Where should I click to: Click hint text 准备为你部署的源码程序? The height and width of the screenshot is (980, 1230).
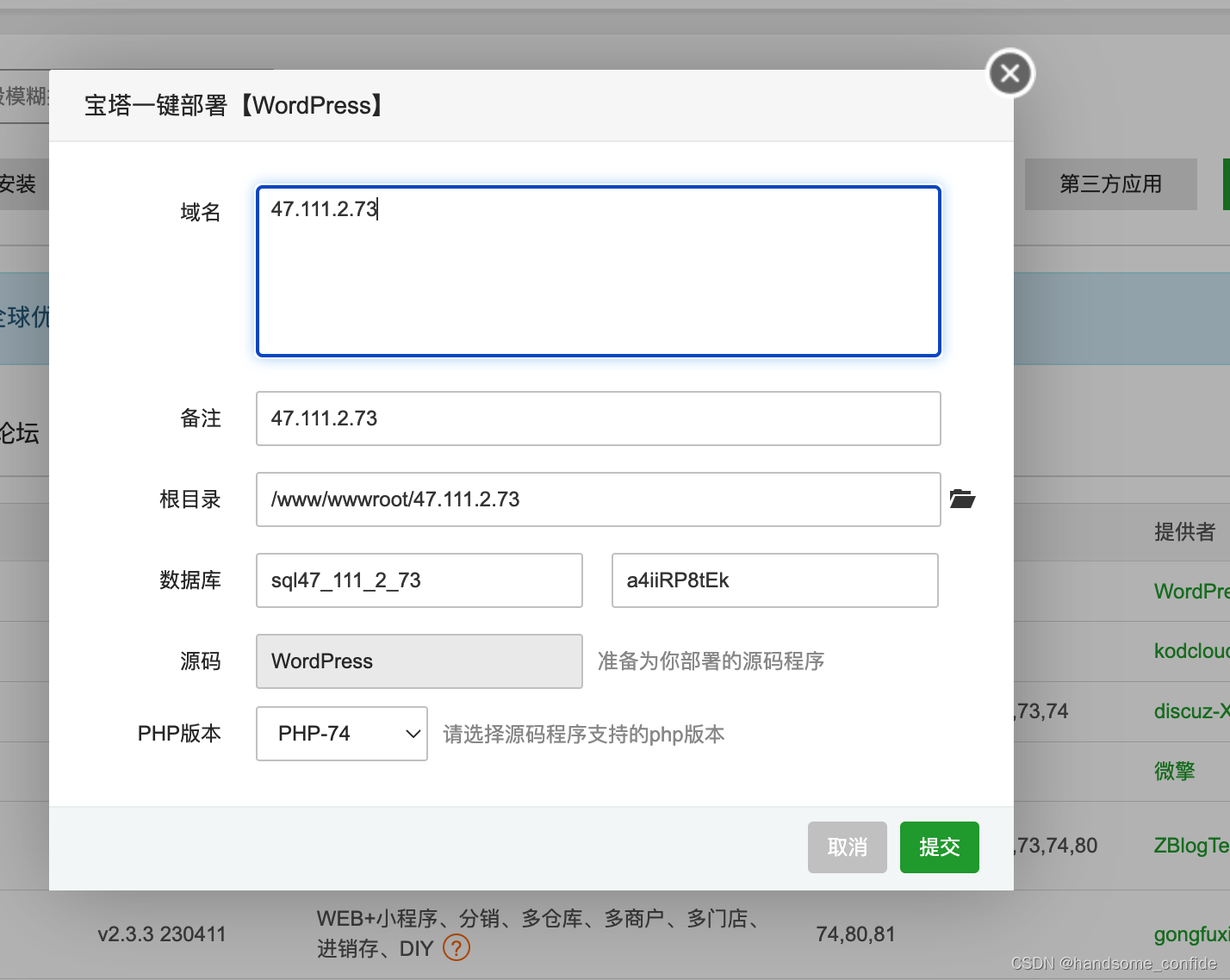pyautogui.click(x=711, y=661)
